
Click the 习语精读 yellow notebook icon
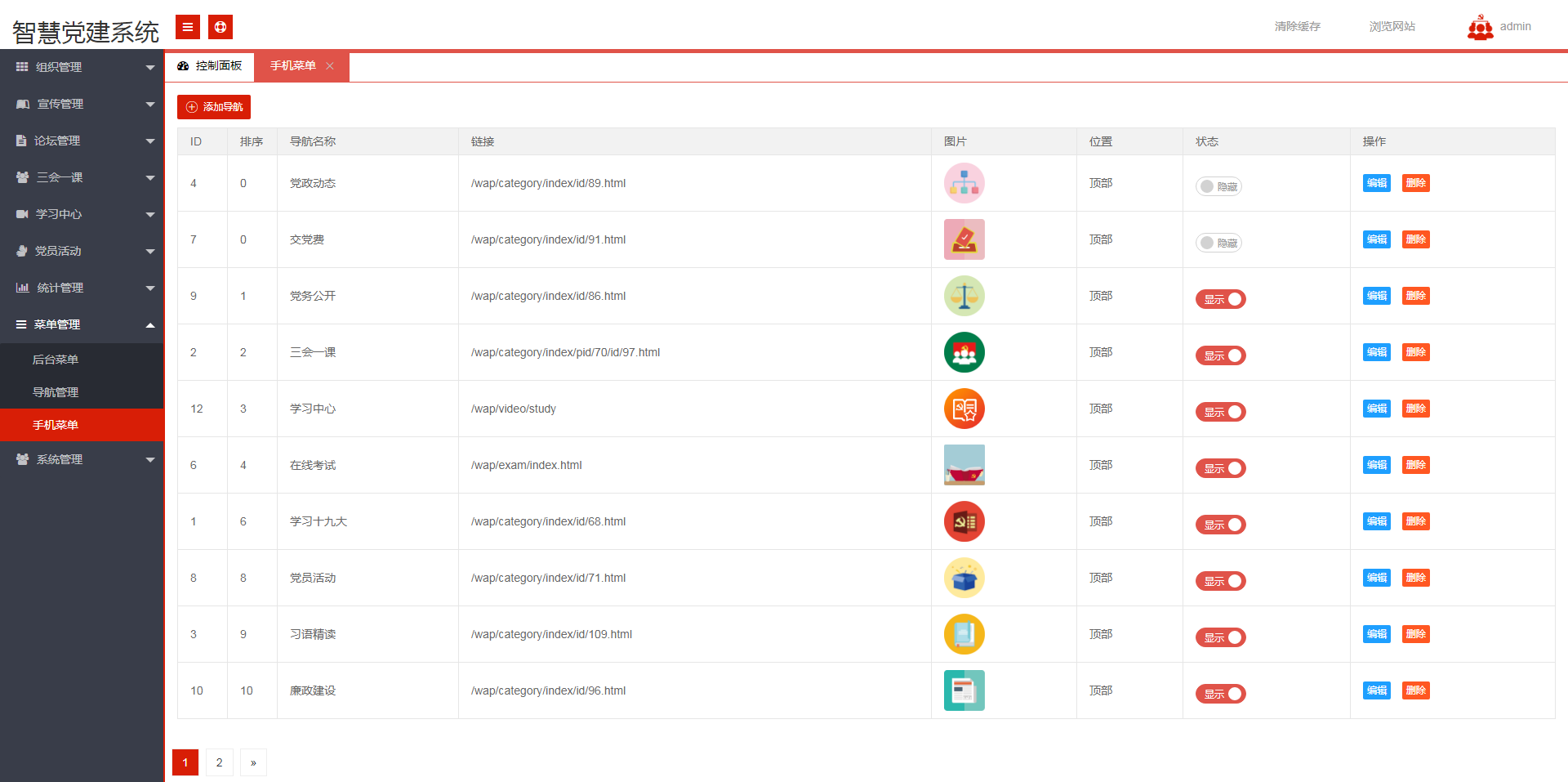click(x=964, y=634)
